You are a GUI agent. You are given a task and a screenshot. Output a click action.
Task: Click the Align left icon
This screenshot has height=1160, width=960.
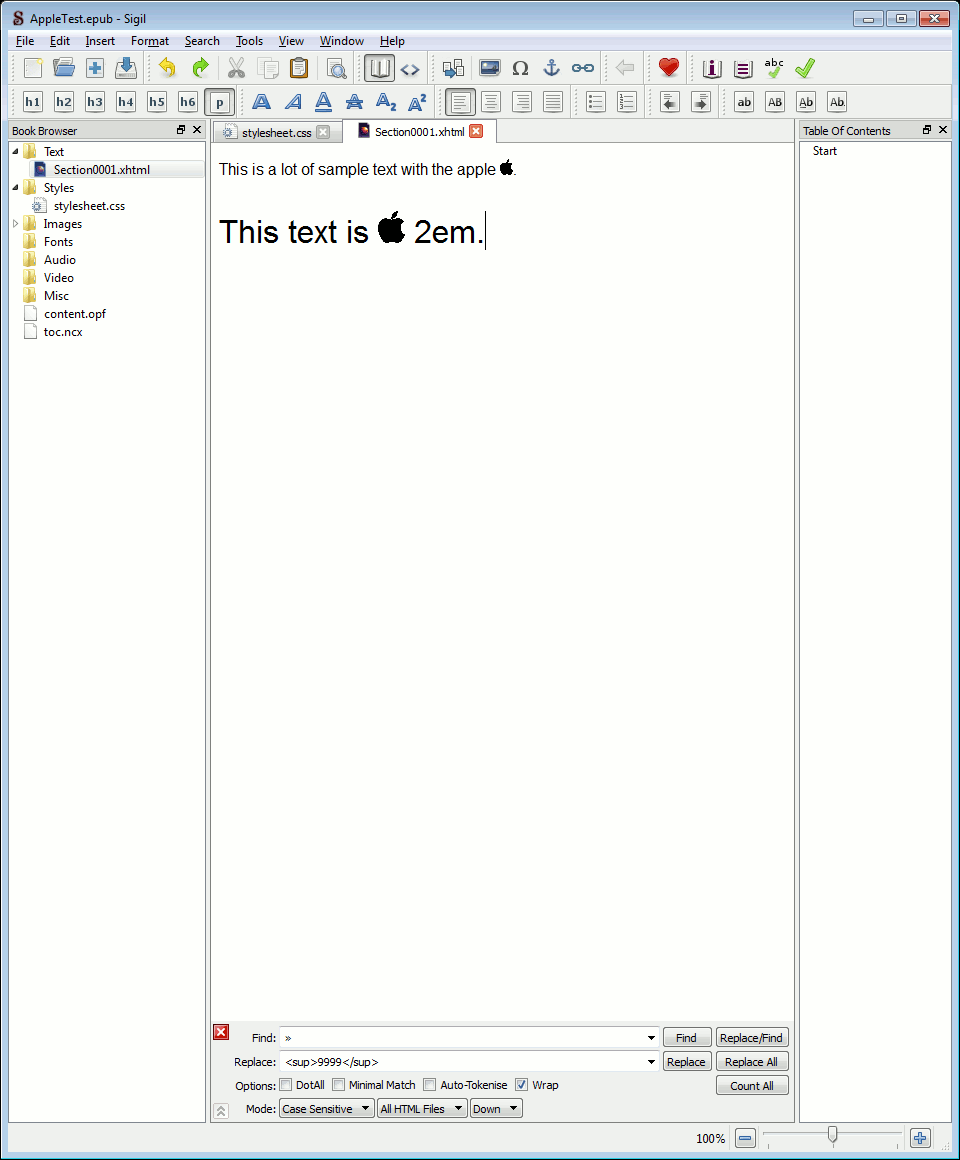[x=460, y=102]
